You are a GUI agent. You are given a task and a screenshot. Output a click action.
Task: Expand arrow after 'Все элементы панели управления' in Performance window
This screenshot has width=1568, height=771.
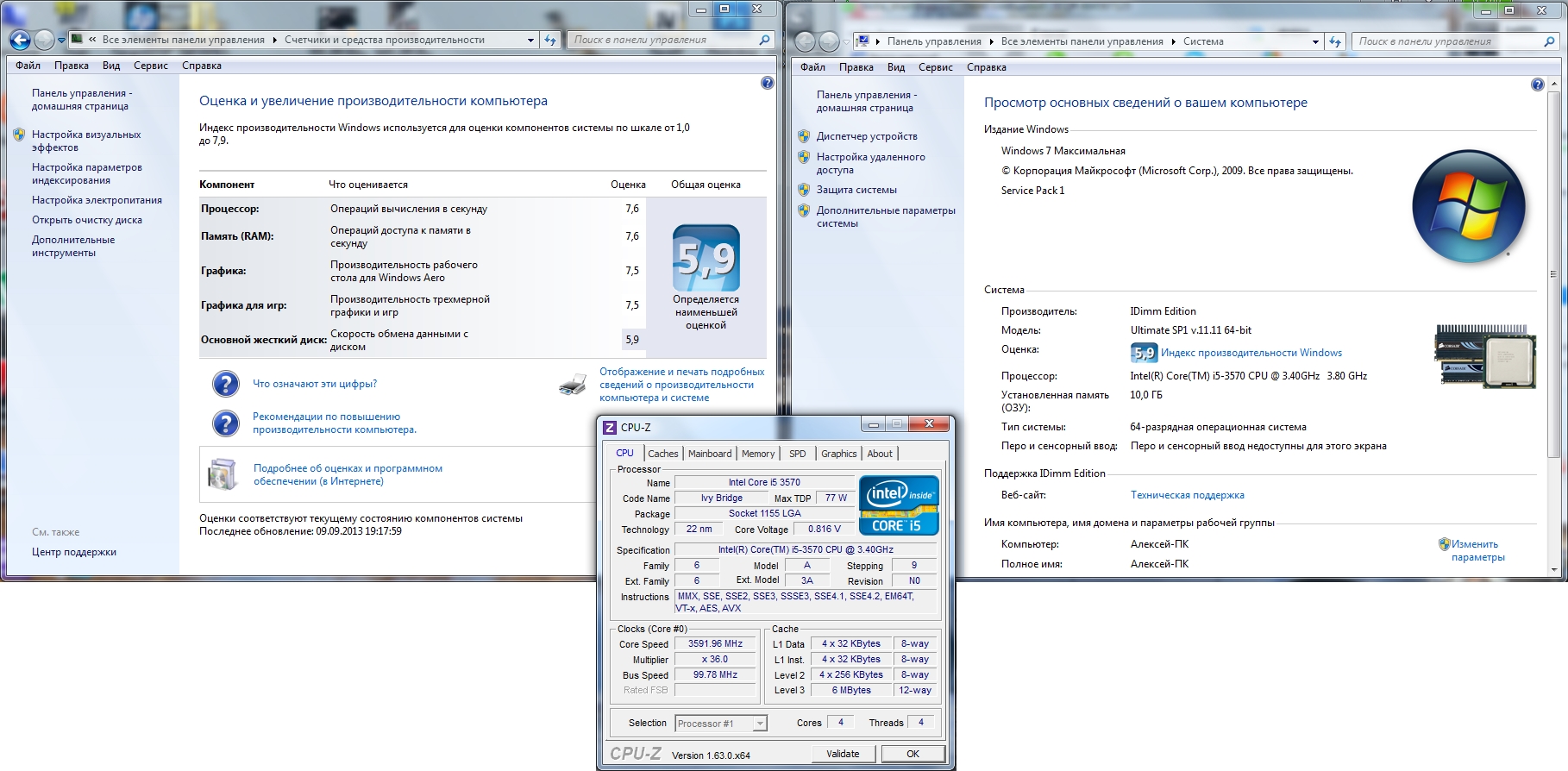pos(275,40)
